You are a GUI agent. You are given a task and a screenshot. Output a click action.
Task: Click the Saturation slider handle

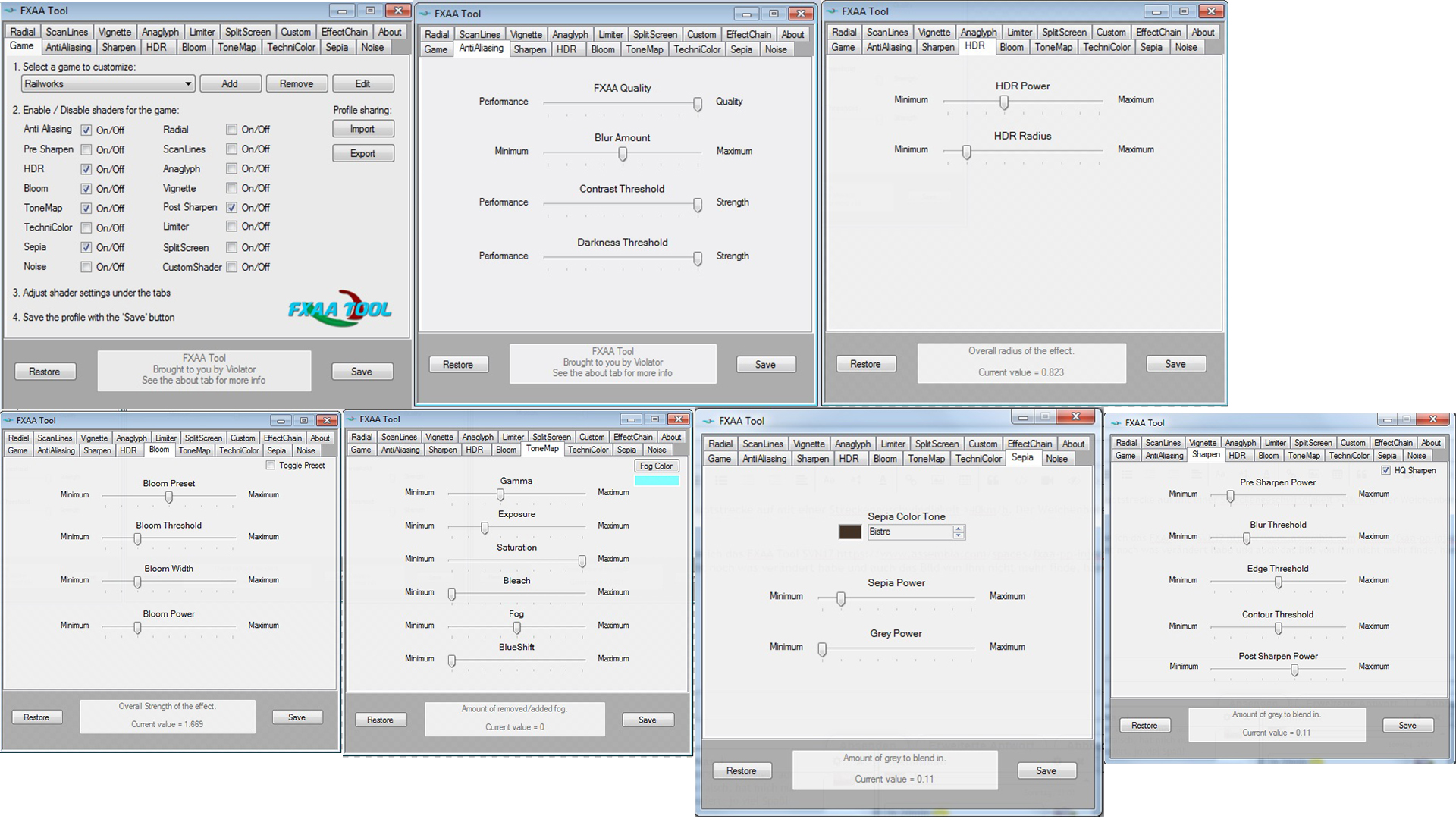582,561
